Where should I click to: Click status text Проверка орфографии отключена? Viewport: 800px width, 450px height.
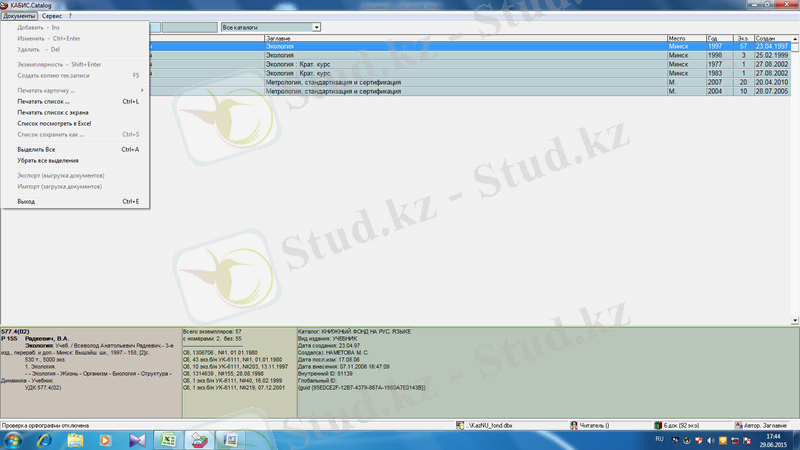[45, 426]
